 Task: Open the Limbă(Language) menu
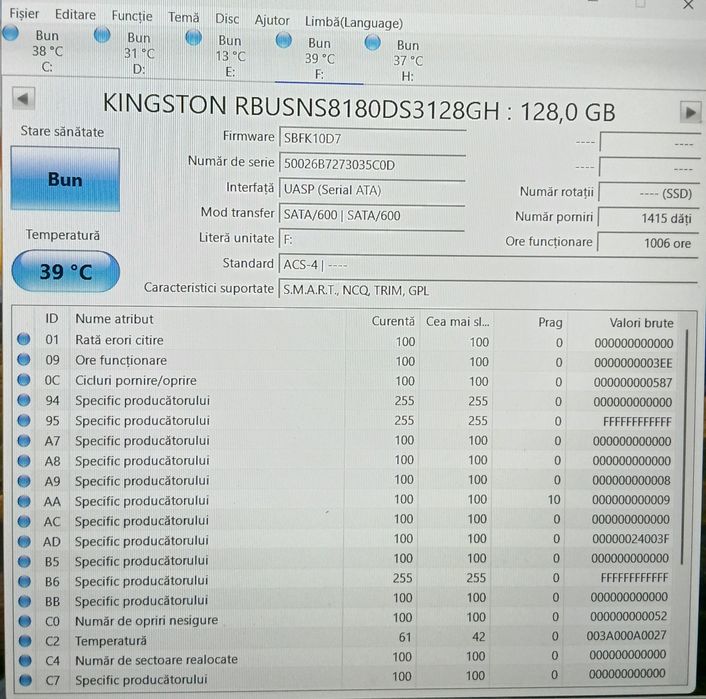(x=354, y=23)
